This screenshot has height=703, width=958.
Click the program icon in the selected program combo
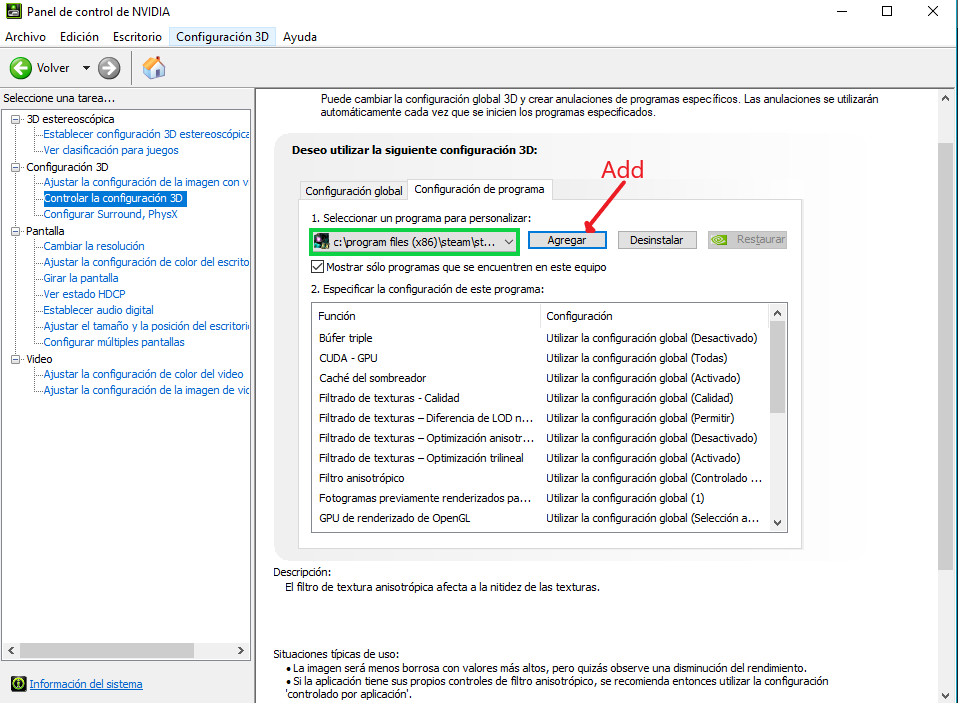click(321, 242)
